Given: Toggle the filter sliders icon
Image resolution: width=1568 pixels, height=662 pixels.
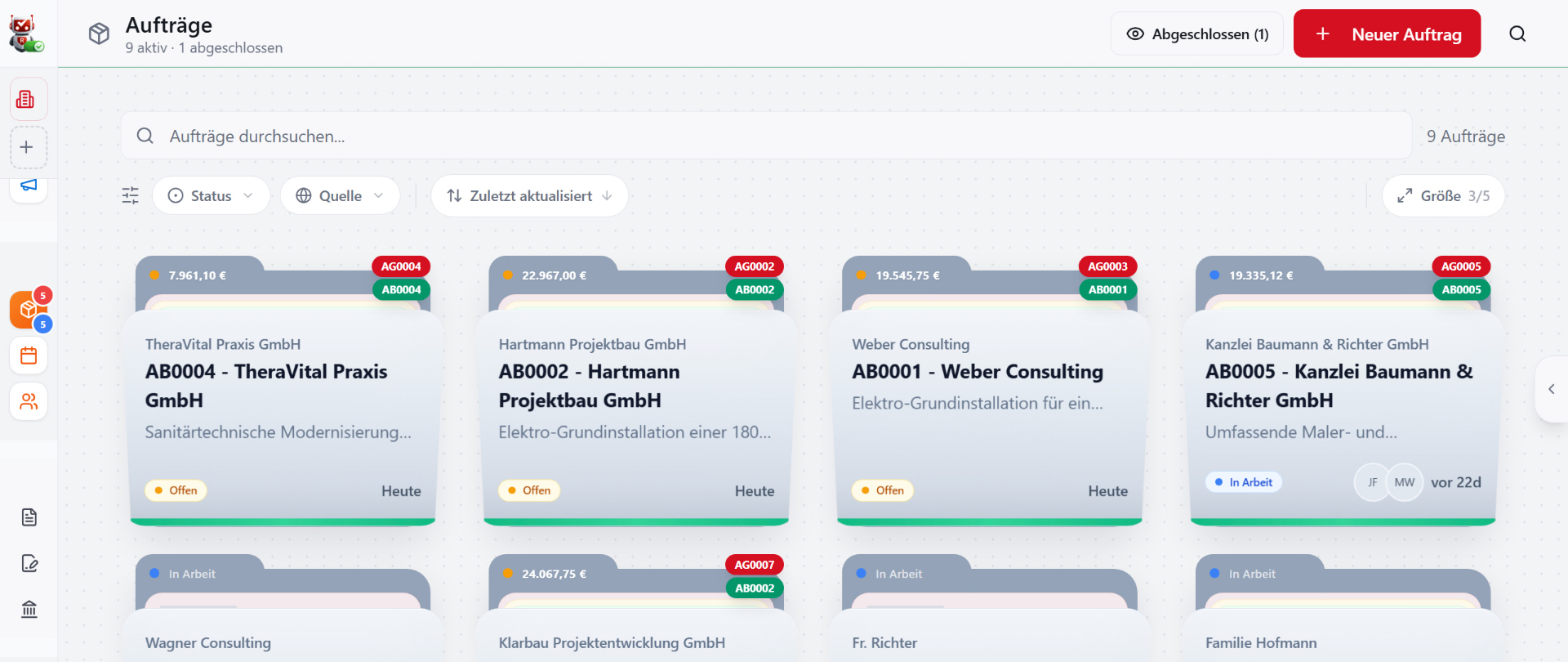Looking at the screenshot, I should click(x=131, y=195).
